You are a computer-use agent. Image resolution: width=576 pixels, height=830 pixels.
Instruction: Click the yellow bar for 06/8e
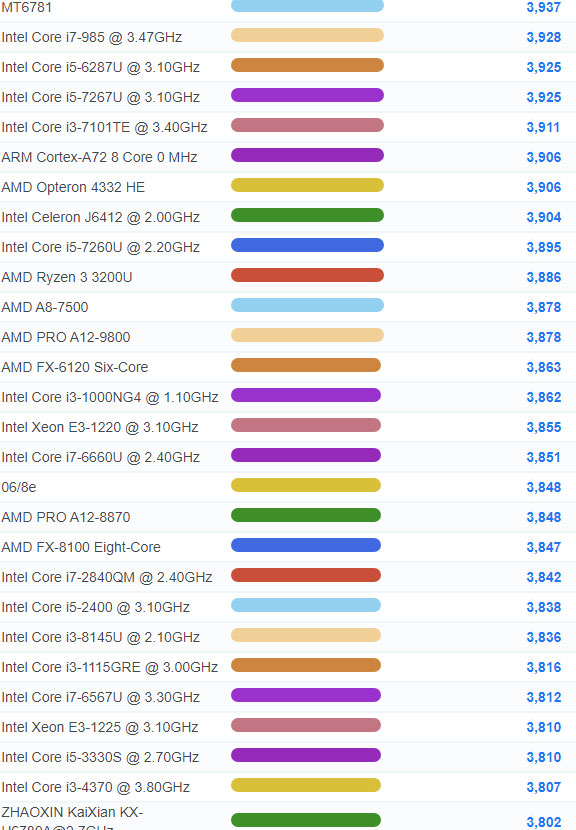click(306, 485)
